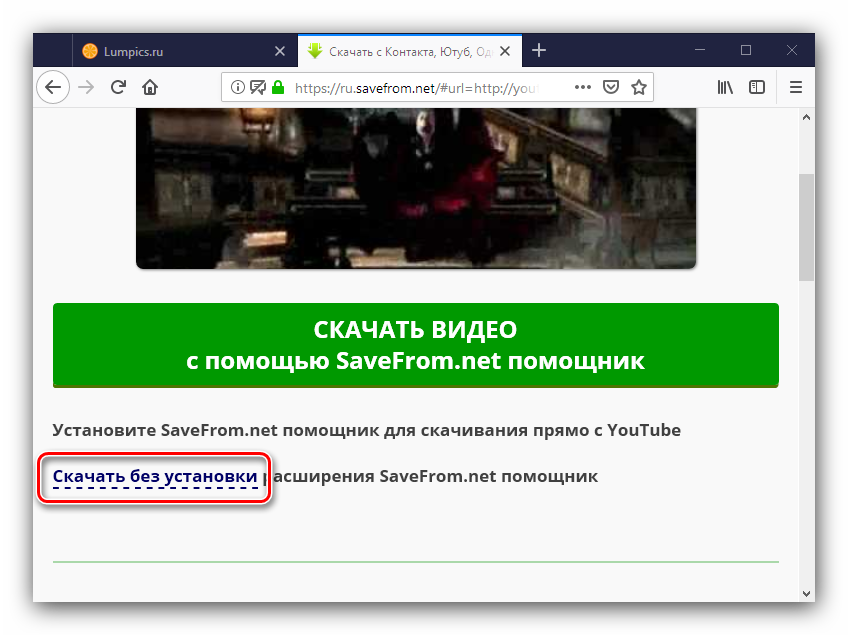
Task: Open the page actions three-dot menu
Action: click(583, 87)
